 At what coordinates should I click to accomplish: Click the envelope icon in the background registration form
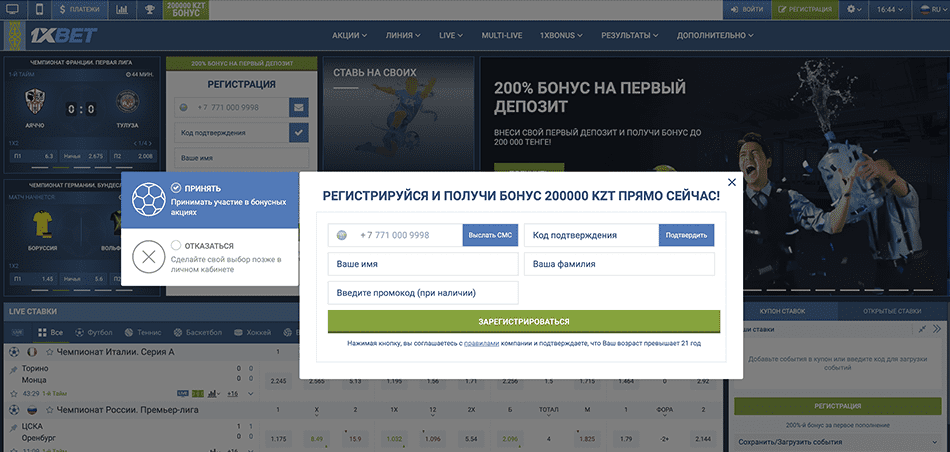(x=298, y=108)
